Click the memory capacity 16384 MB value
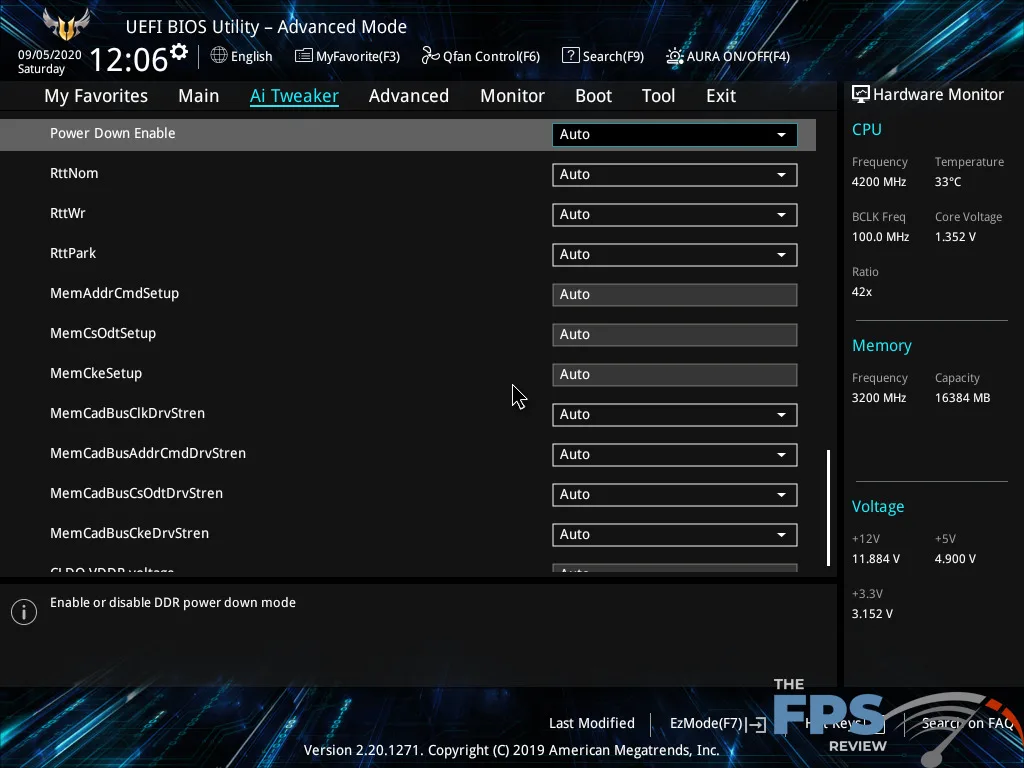This screenshot has width=1024, height=768. (963, 398)
